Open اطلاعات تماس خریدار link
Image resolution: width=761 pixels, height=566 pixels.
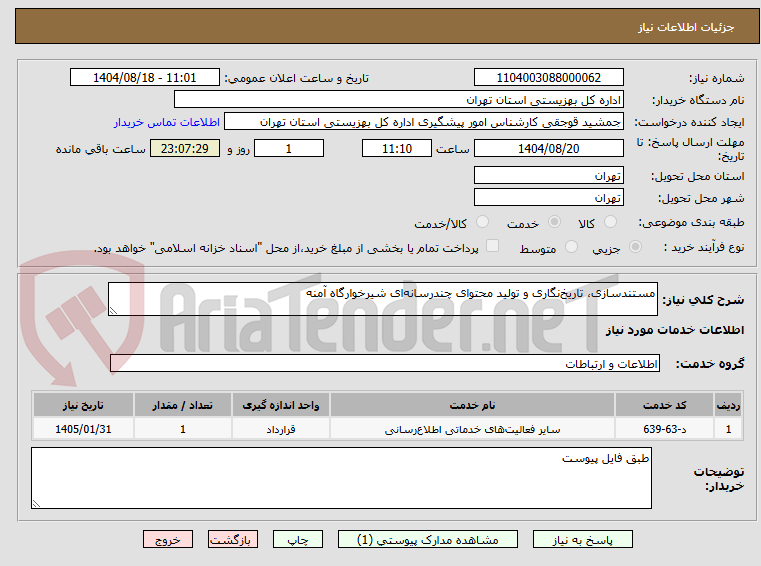coord(166,122)
